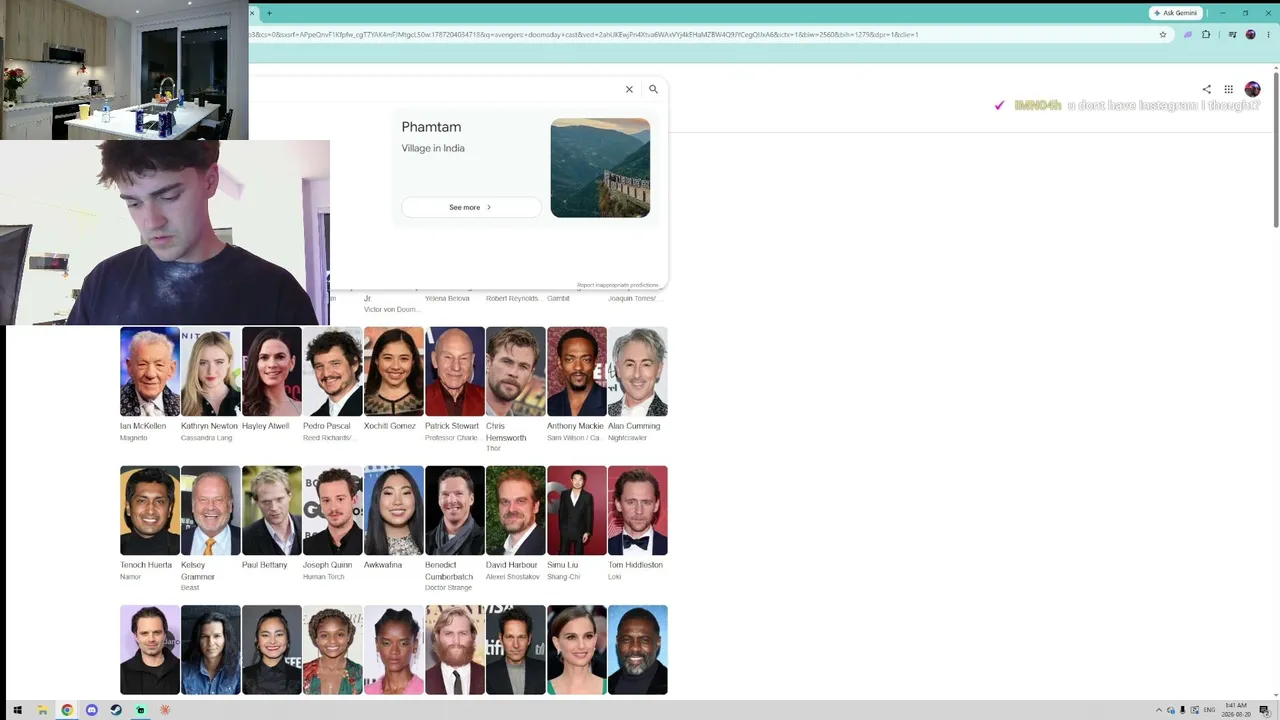Open the notification center icon
Image resolution: width=1280 pixels, height=720 pixels.
1264,710
